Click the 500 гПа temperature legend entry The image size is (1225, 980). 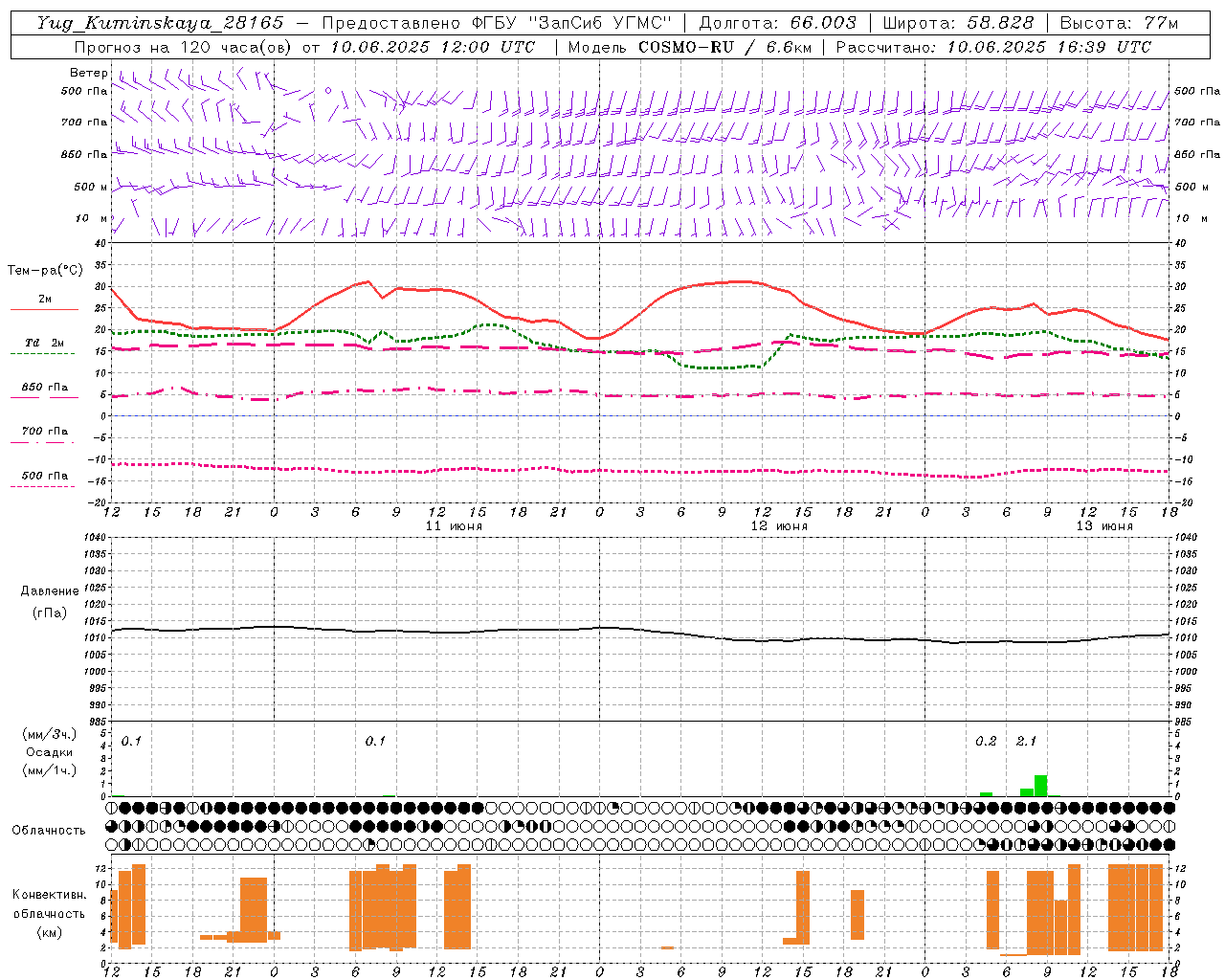pos(45,476)
